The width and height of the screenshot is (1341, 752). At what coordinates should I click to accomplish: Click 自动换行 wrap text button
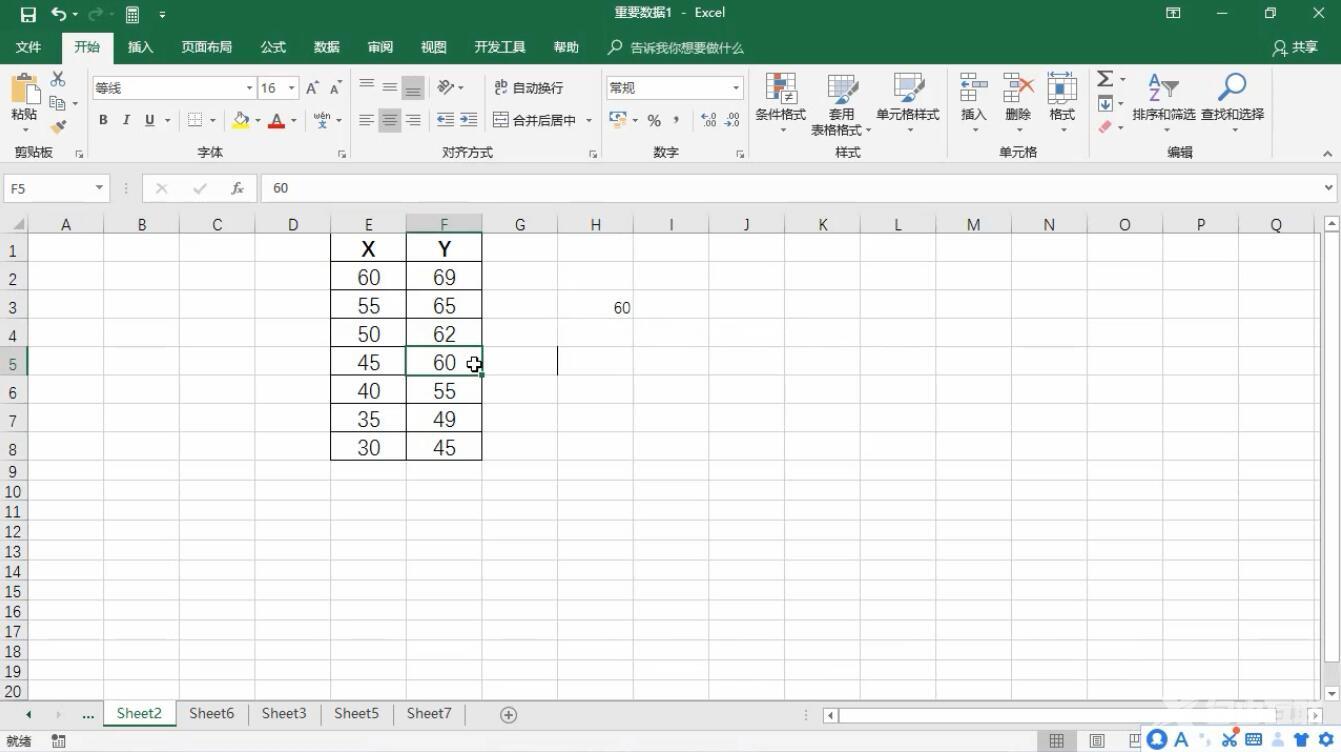click(529, 88)
